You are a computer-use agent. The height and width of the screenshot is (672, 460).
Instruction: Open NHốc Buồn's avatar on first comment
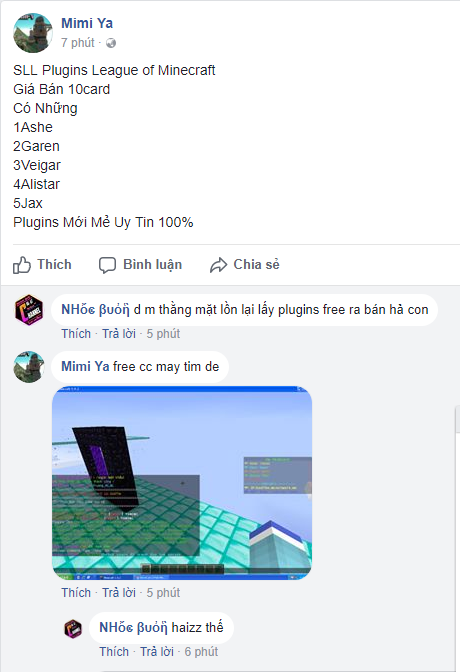tap(29, 310)
